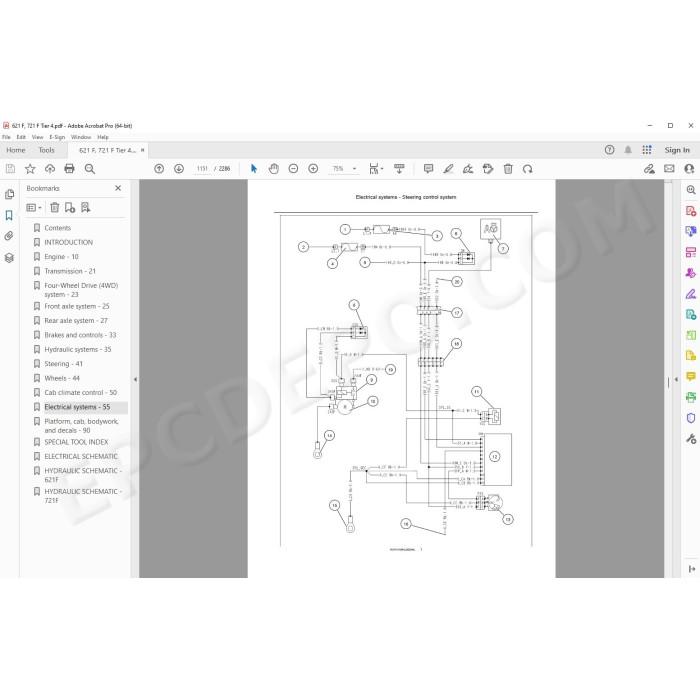
Task: Open the Window menu
Action: point(81,137)
